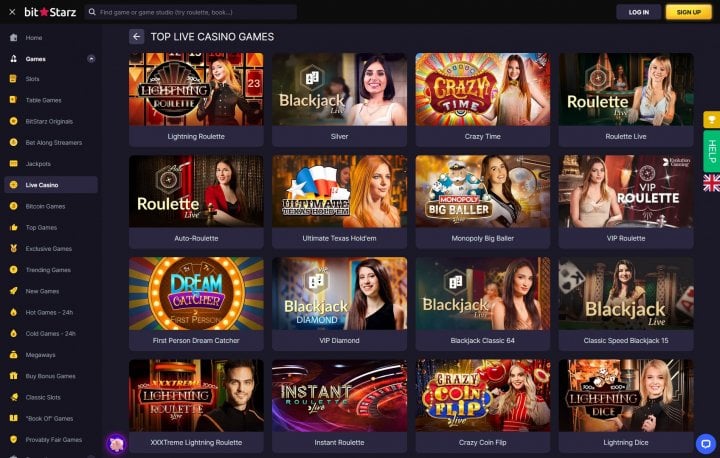Select Live Casino in sidebar
Viewport: 720px width, 458px height.
pyautogui.click(x=51, y=185)
